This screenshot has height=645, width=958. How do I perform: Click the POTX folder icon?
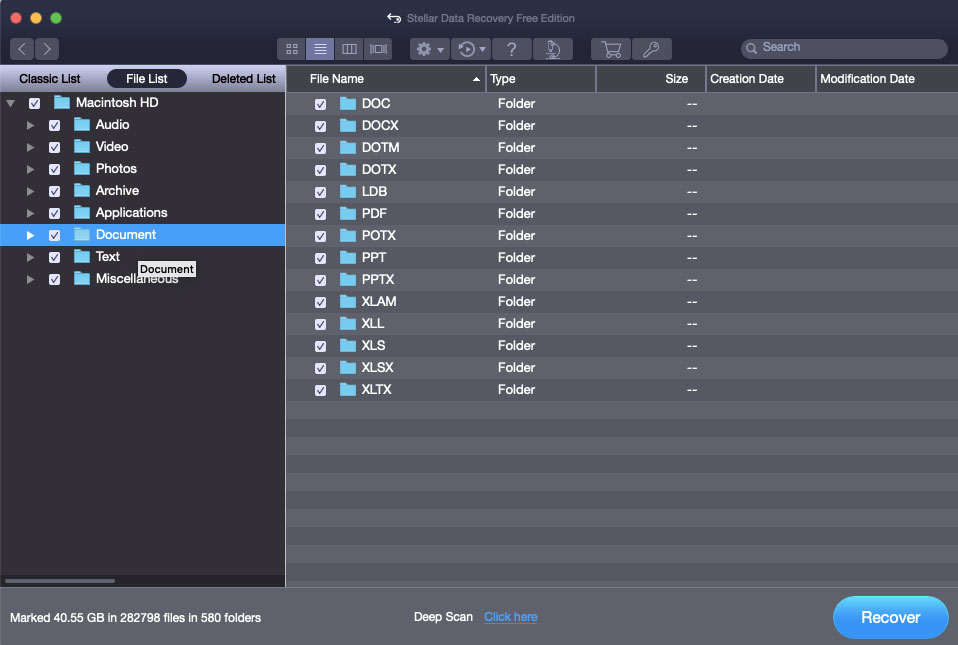pos(348,235)
